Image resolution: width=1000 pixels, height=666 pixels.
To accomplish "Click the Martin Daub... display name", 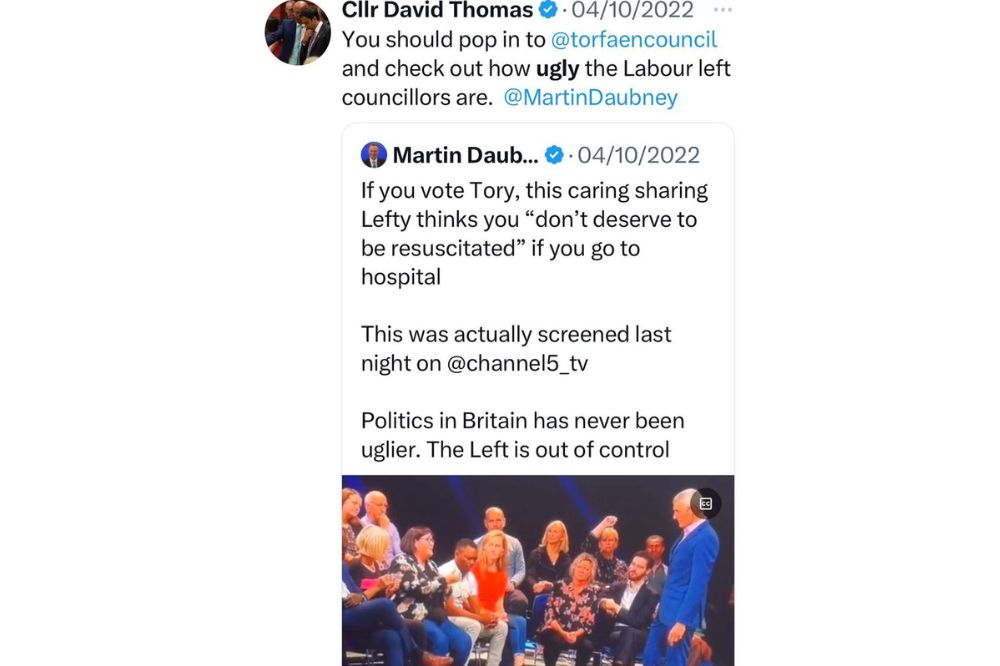I will [x=465, y=155].
